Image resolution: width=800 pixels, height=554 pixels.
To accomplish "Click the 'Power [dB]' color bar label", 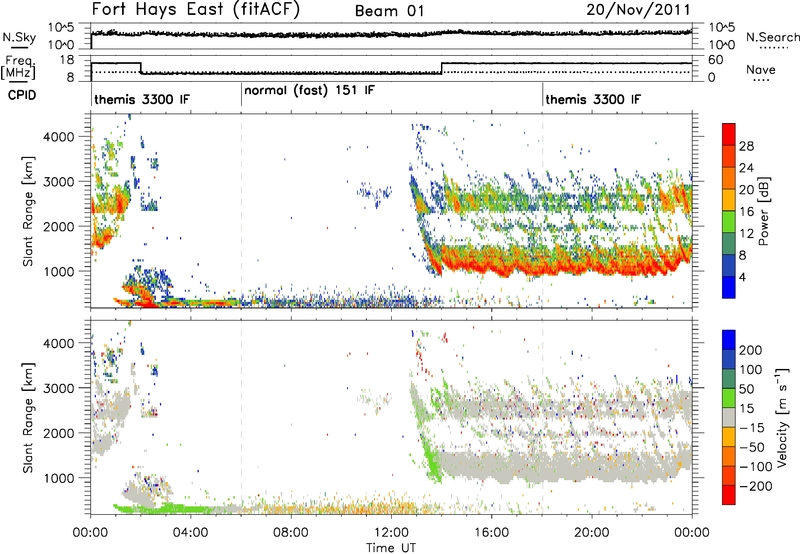I will click(764, 211).
